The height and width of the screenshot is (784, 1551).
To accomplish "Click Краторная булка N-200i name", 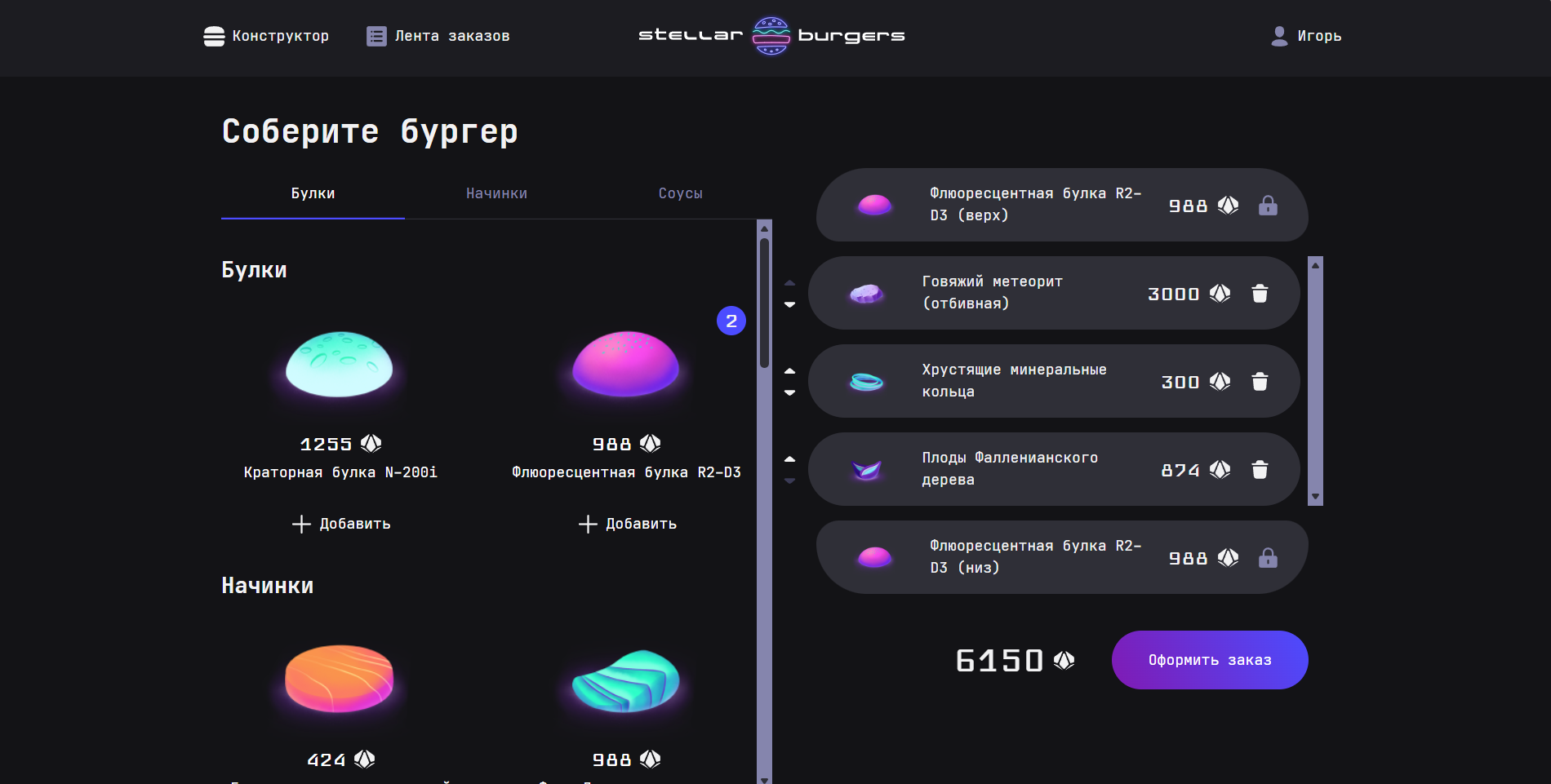I will tap(341, 472).
